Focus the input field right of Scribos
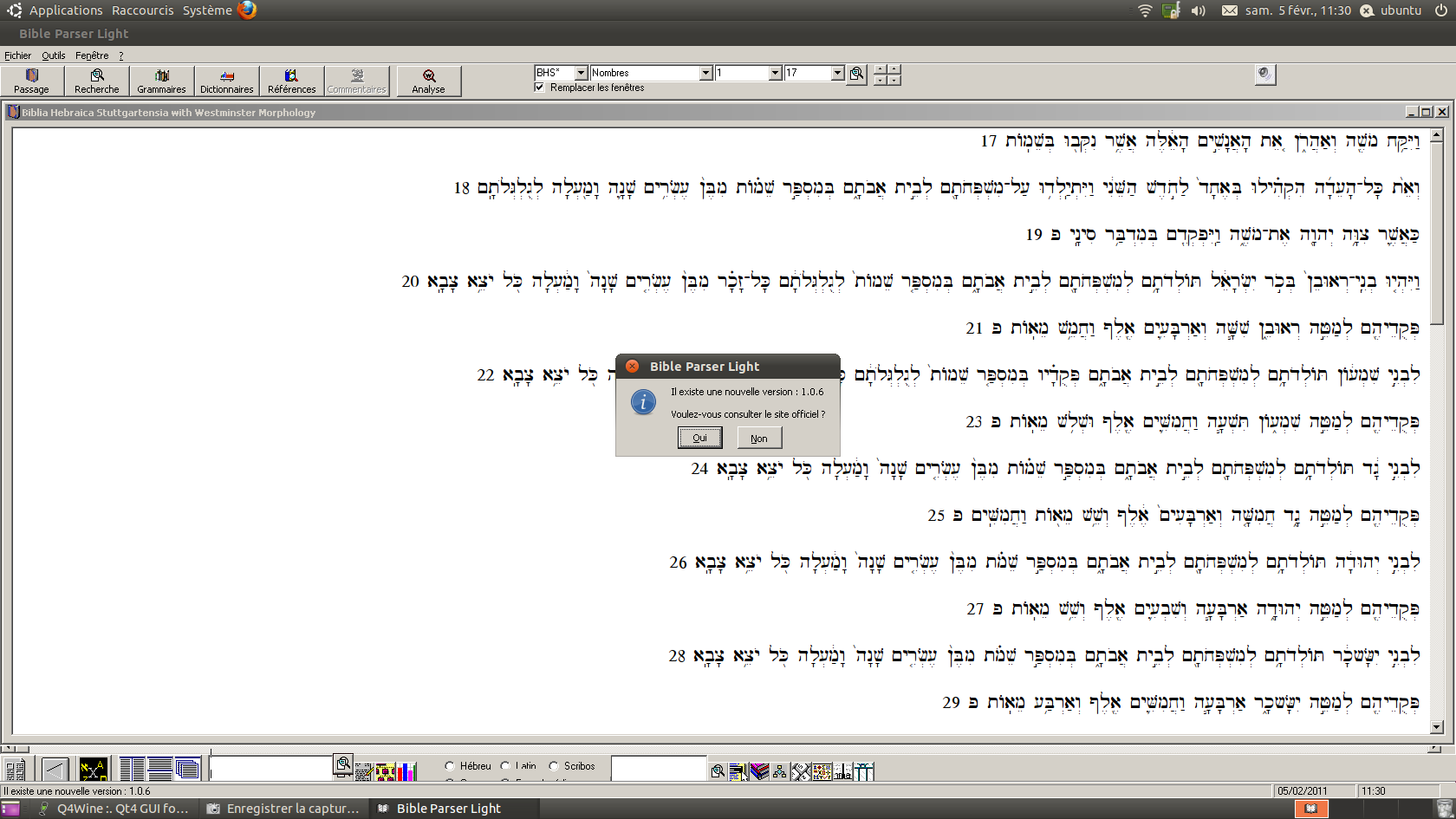This screenshot has height=819, width=1456. coord(659,769)
